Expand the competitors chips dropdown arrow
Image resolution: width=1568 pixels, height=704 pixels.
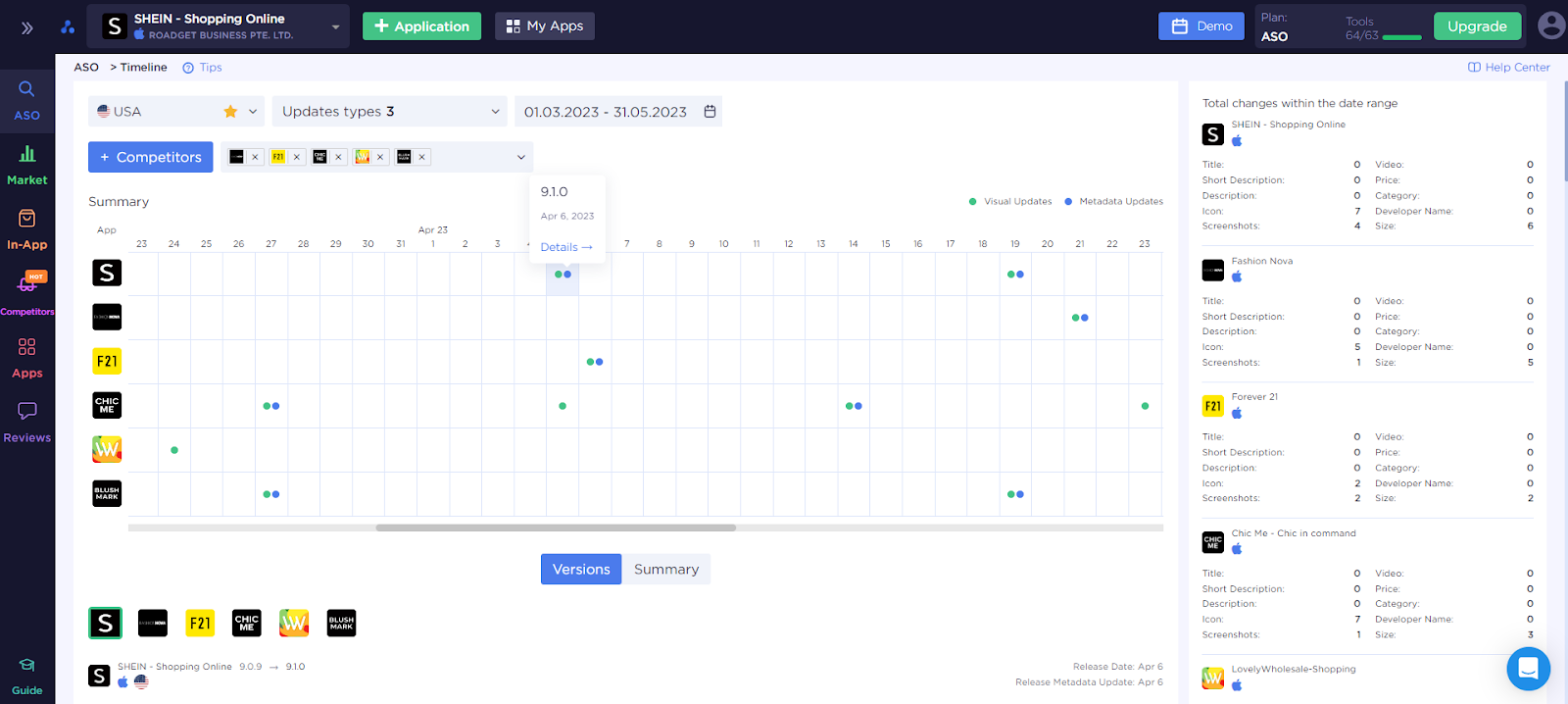click(520, 157)
